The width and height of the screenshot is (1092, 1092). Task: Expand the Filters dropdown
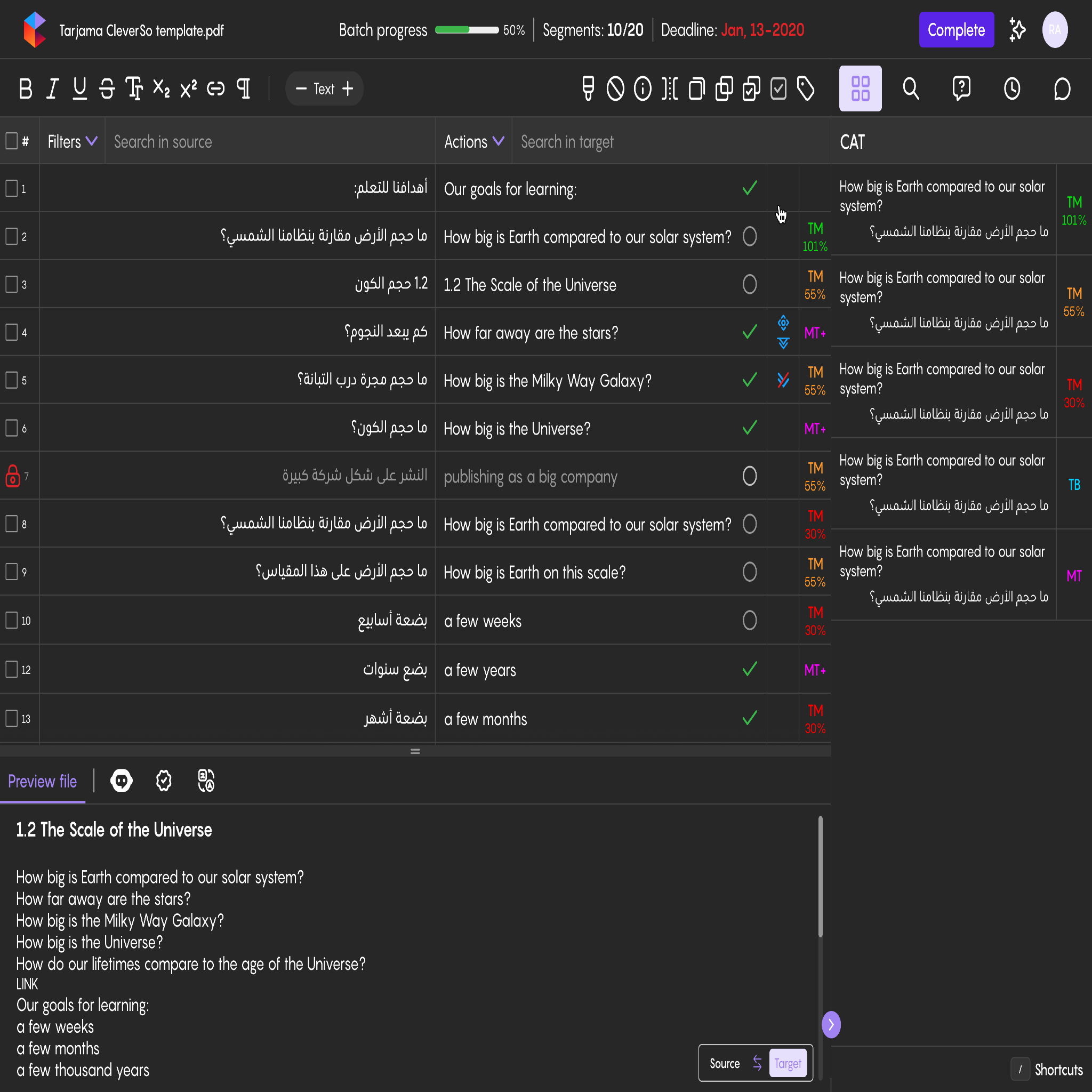(x=73, y=141)
